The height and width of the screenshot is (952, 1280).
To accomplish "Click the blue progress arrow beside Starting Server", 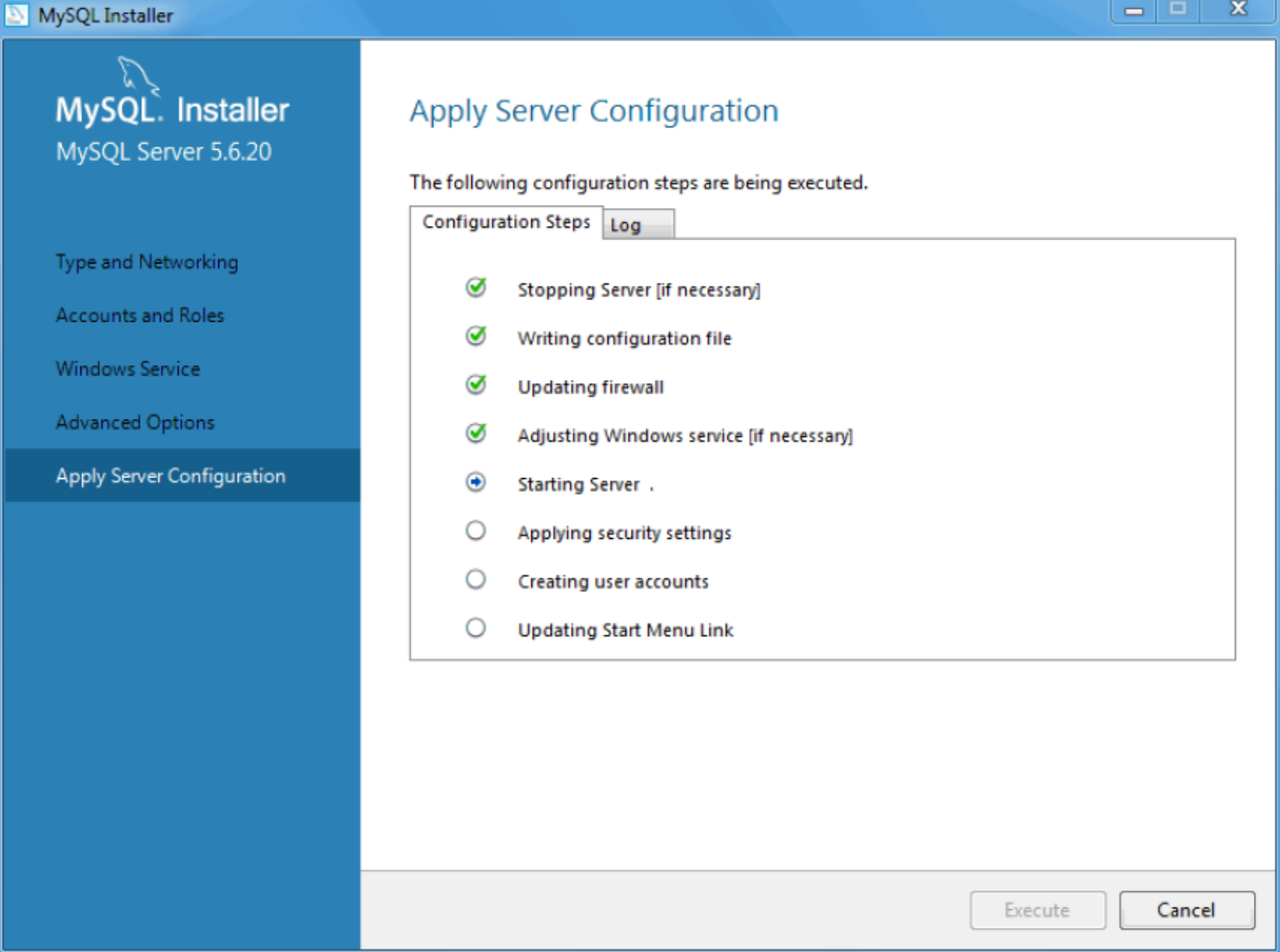I will pyautogui.click(x=476, y=482).
